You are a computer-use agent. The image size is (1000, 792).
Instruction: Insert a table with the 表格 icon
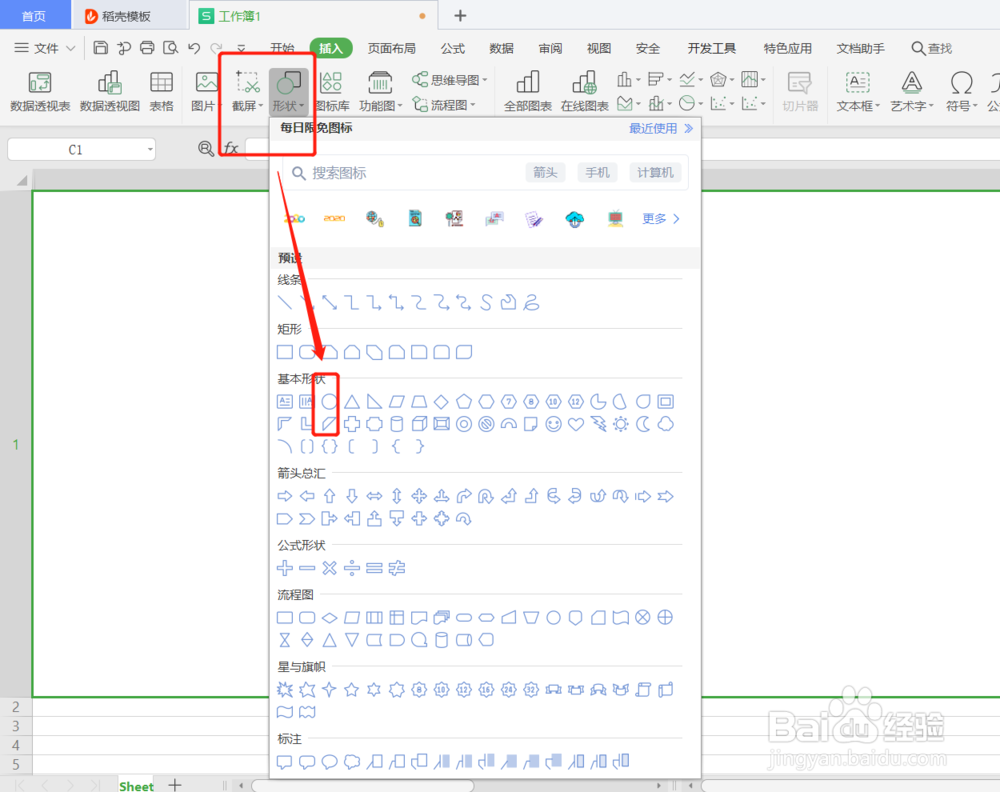pos(161,90)
